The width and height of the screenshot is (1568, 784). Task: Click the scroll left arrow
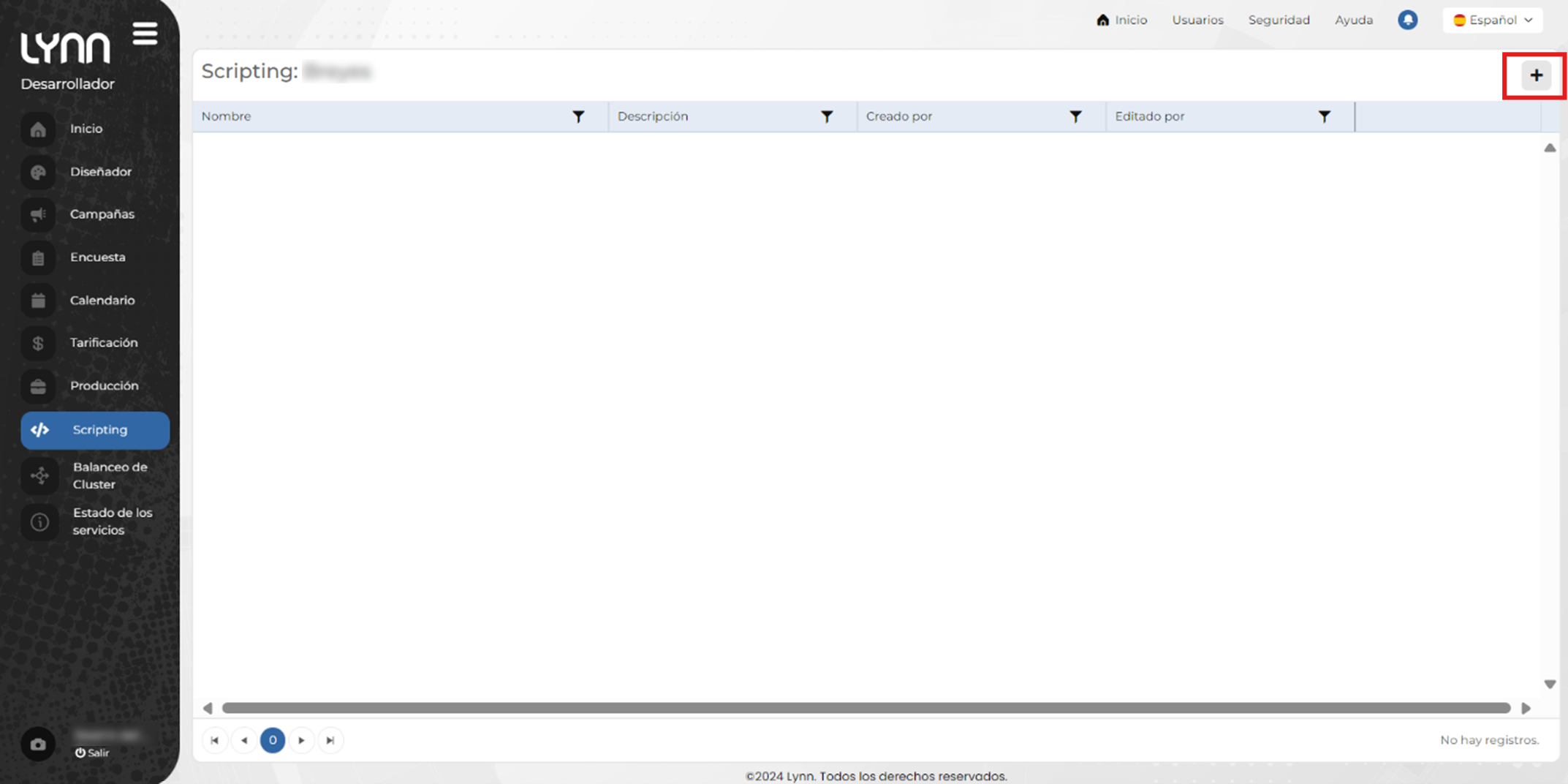208,708
